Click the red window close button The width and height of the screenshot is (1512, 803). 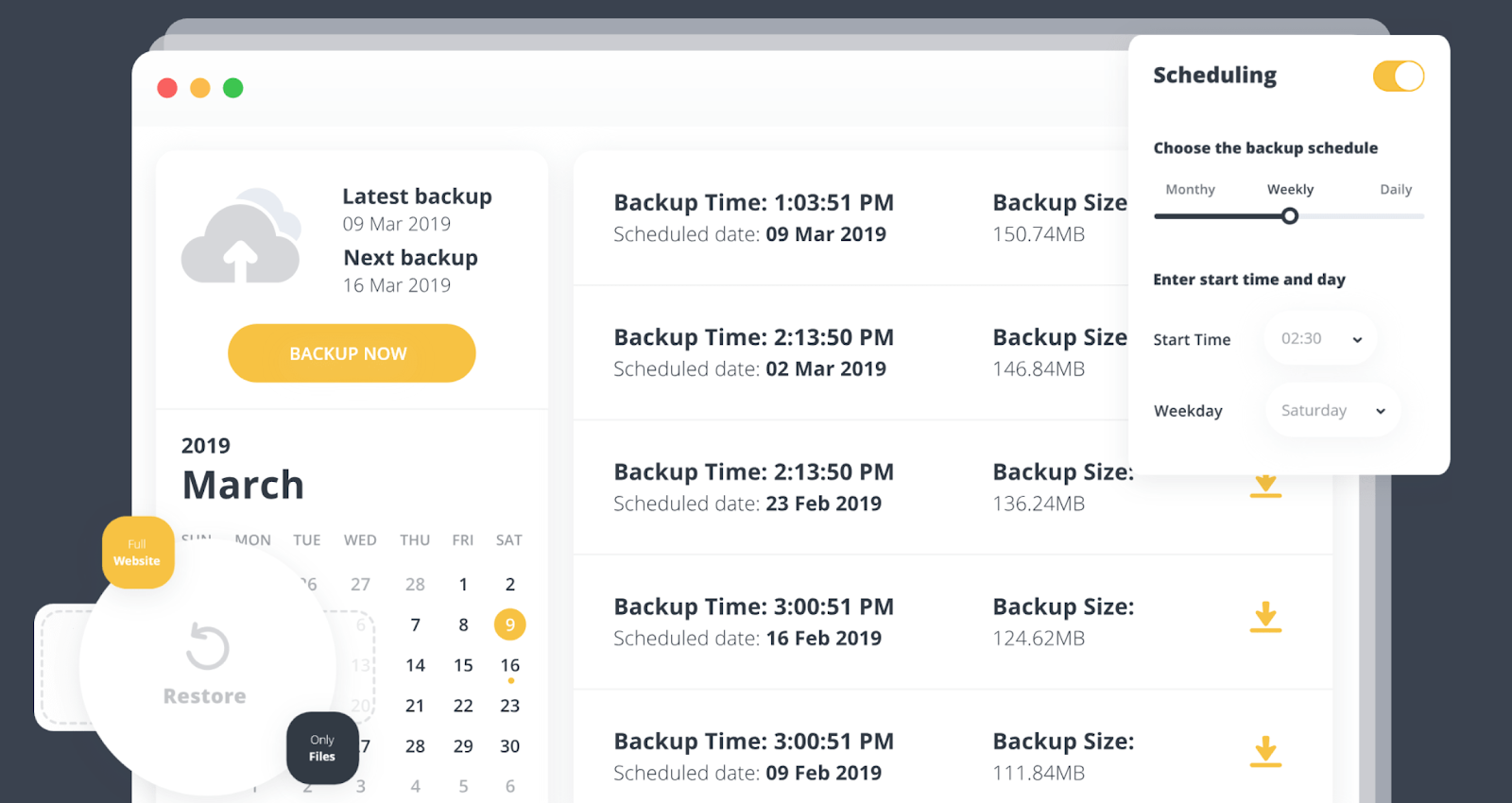pyautogui.click(x=167, y=88)
